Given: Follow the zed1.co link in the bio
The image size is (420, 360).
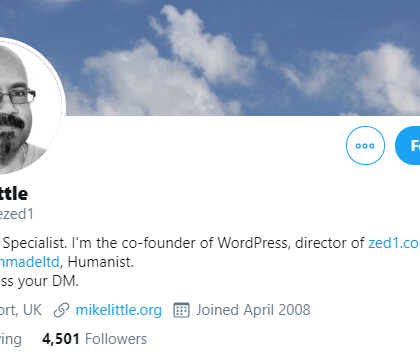Looking at the screenshot, I should pos(394,243).
